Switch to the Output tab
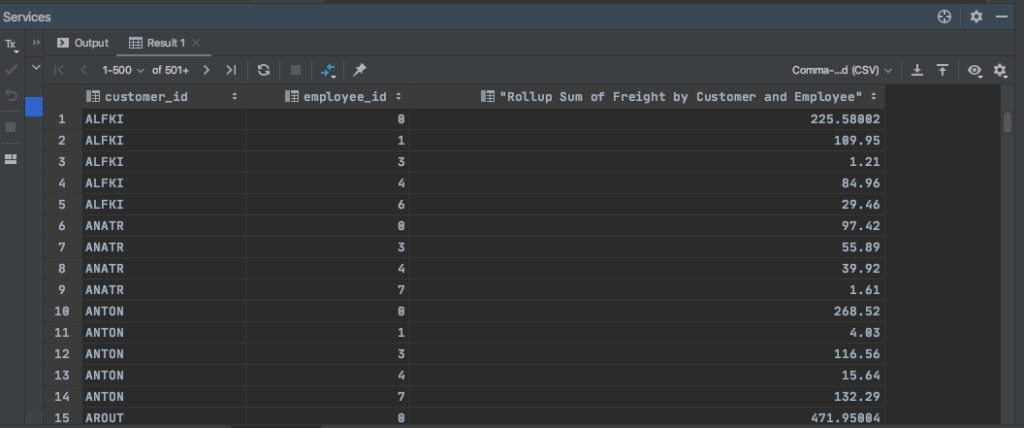 coord(83,43)
